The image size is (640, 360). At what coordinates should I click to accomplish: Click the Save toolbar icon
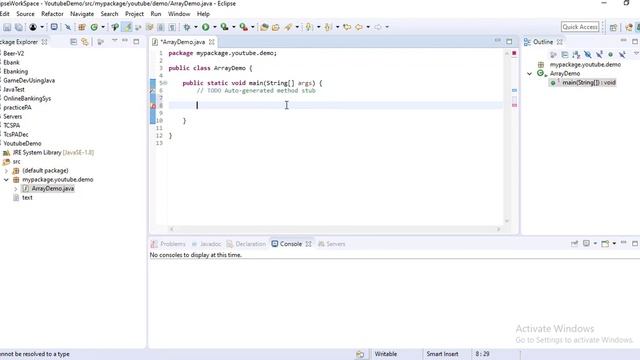coord(7,27)
